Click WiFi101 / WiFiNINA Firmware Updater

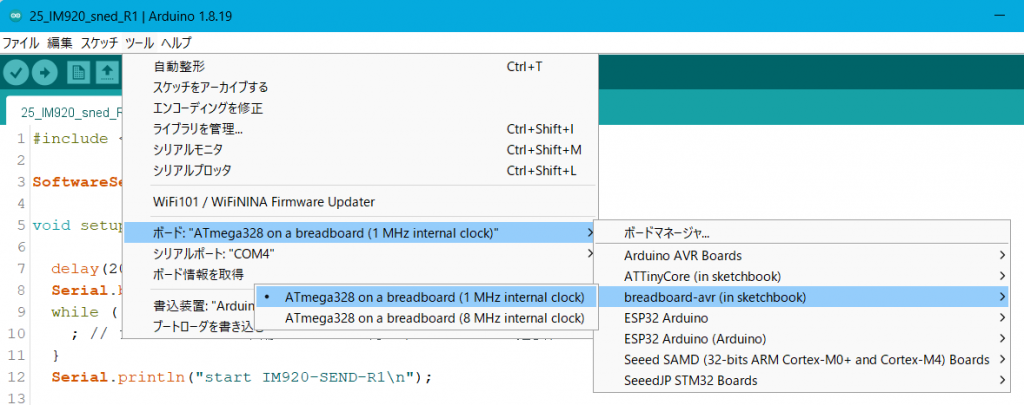(264, 202)
